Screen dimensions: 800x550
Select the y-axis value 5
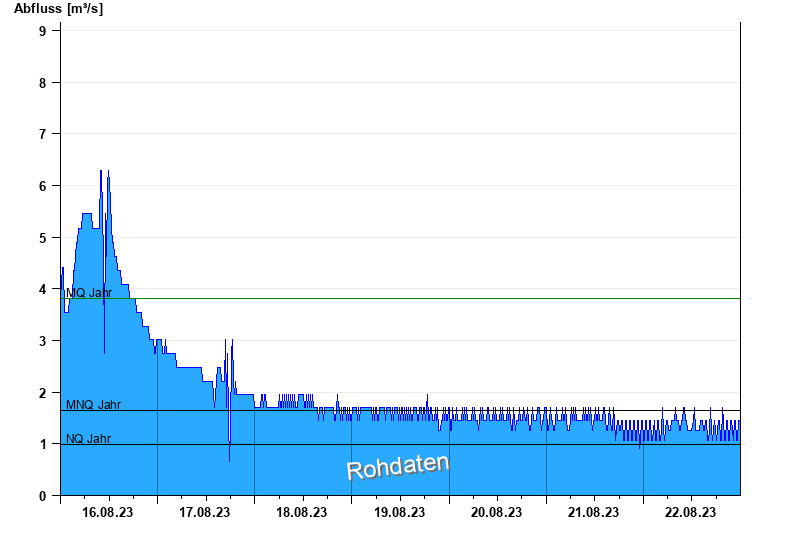[x=43, y=238]
